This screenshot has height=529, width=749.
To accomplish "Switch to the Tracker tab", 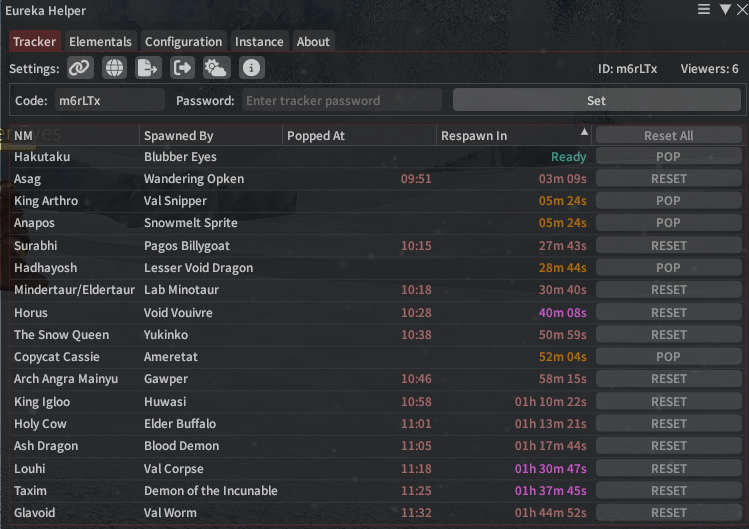I will coord(34,42).
